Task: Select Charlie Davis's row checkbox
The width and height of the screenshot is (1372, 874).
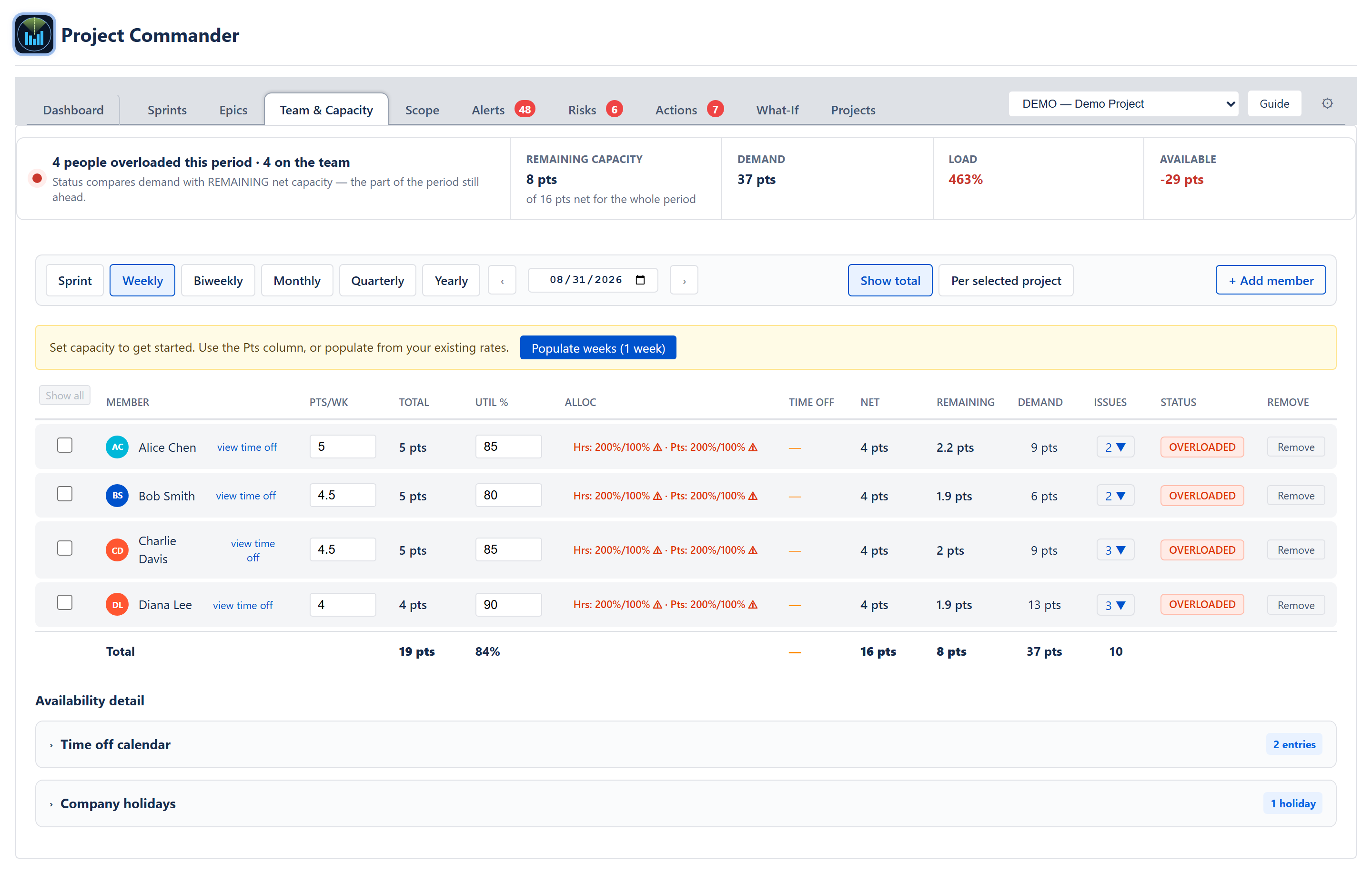Action: [x=65, y=549]
